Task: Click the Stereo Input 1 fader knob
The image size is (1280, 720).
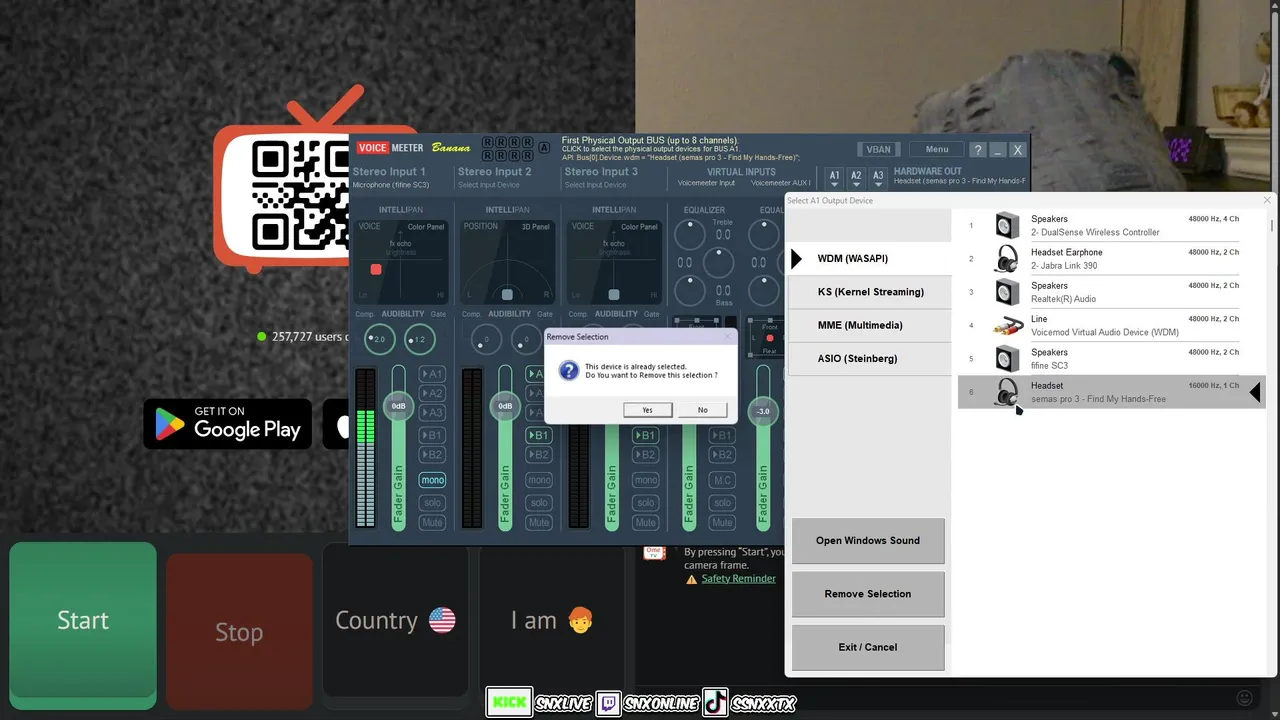Action: 399,406
